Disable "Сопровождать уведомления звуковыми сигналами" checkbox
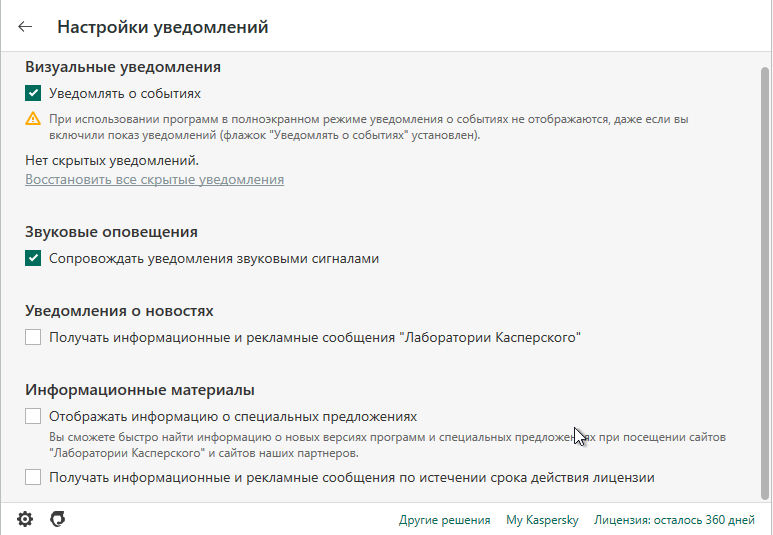This screenshot has height=535, width=773. (34, 259)
